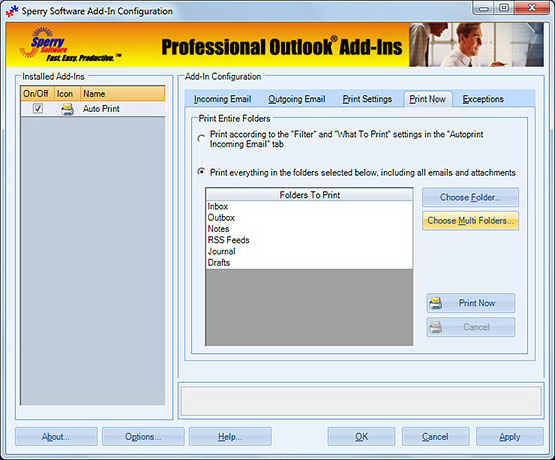Select the Print Now tab
The width and height of the screenshot is (555, 460).
(428, 99)
